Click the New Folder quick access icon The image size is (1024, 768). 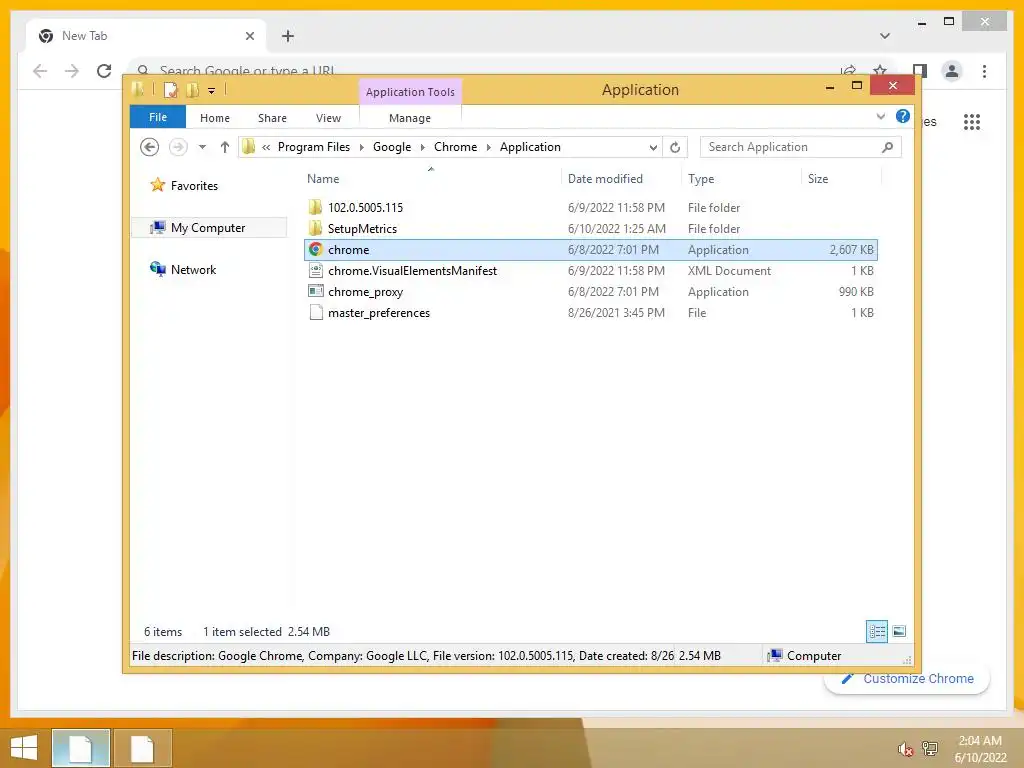tap(192, 90)
